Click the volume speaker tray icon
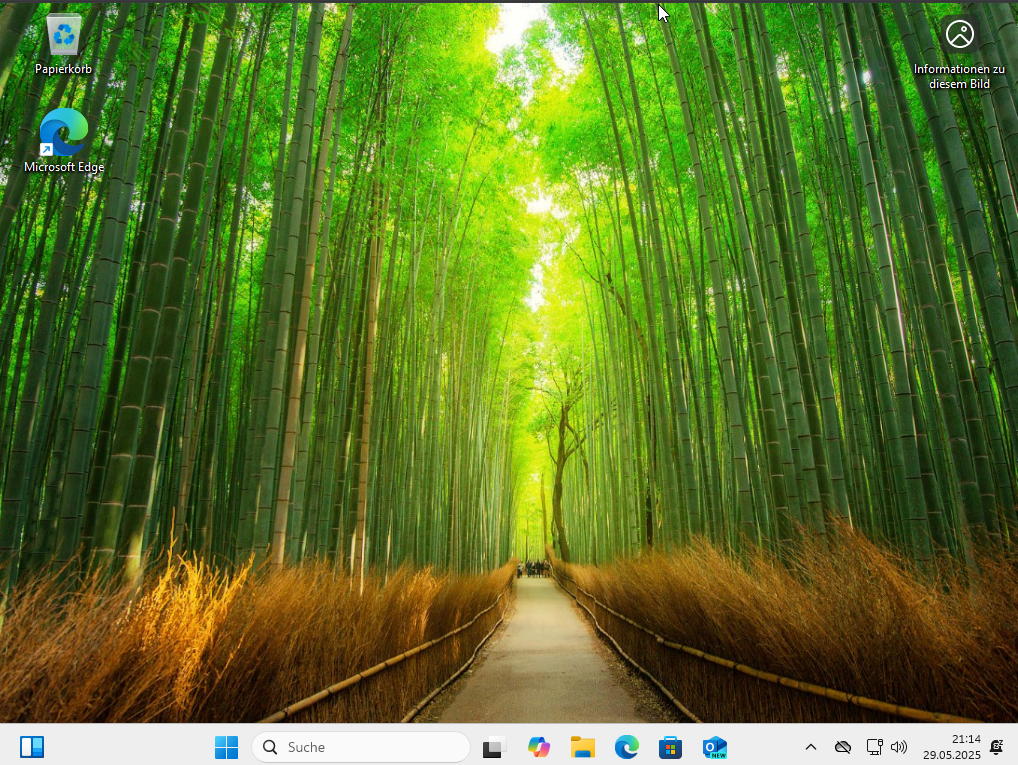Viewport: 1018px width, 765px height. (x=898, y=747)
